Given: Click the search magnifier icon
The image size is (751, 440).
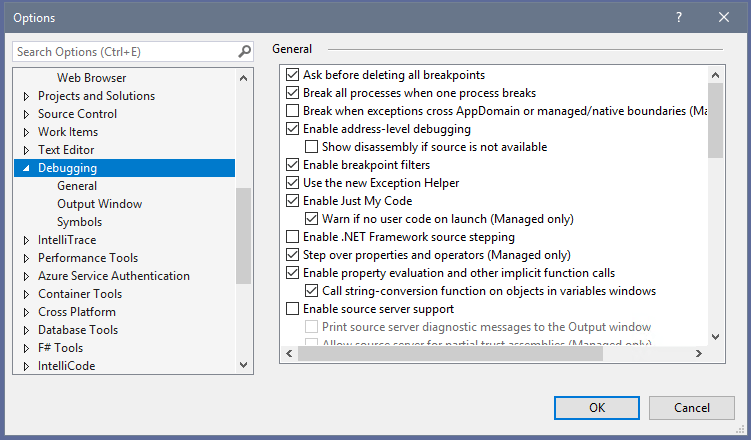Looking at the screenshot, I should coord(244,51).
